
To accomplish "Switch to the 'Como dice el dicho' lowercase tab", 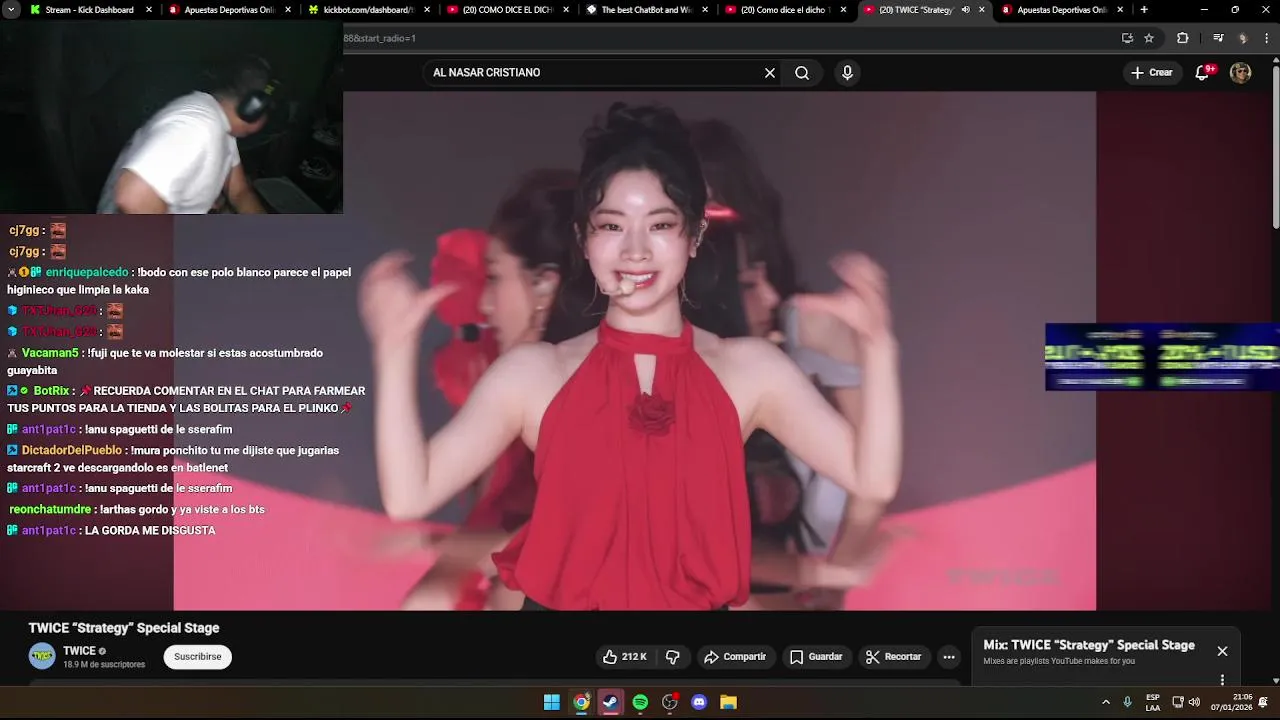I will pyautogui.click(x=786, y=10).
